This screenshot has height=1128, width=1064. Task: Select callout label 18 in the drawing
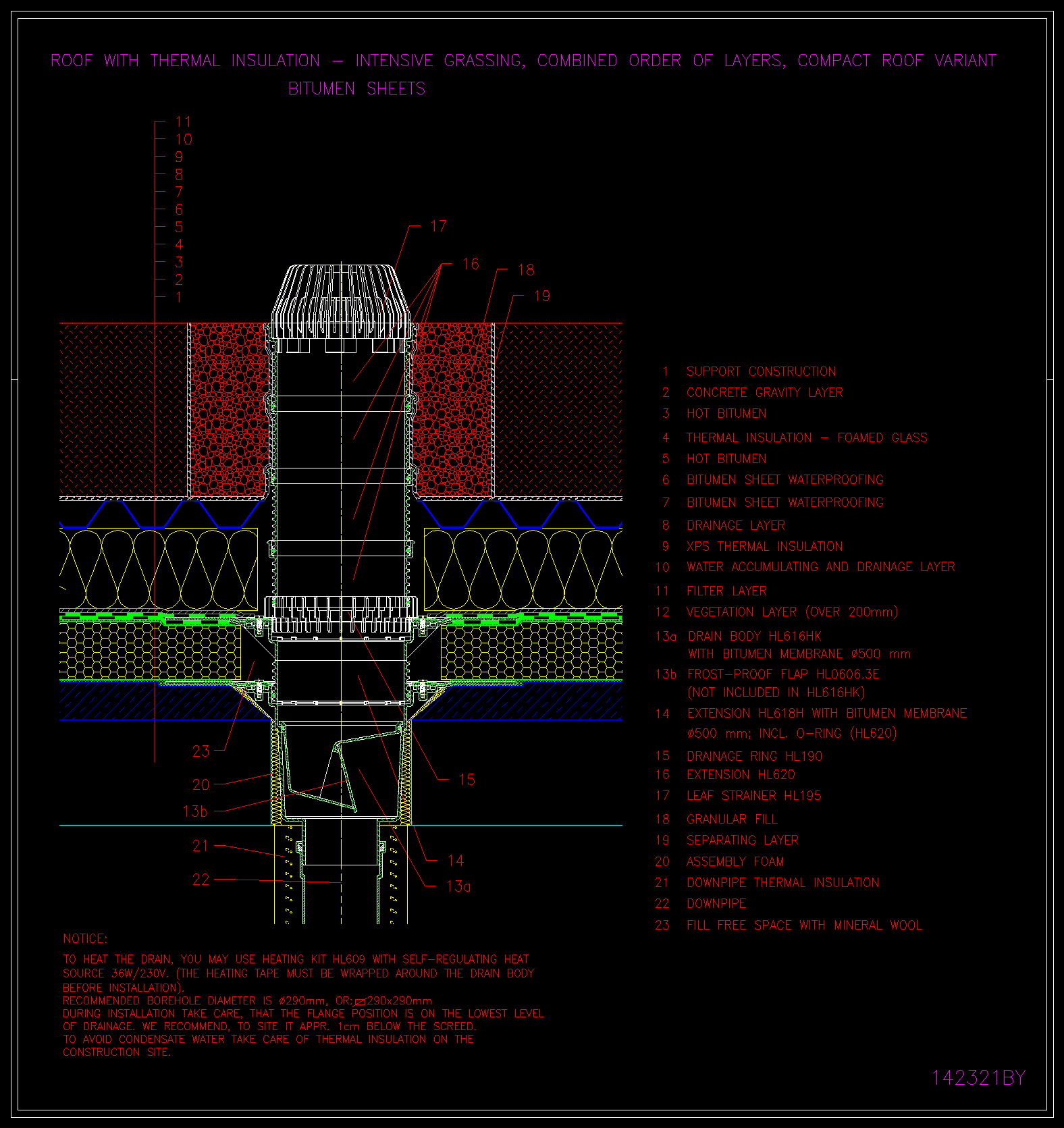[526, 270]
